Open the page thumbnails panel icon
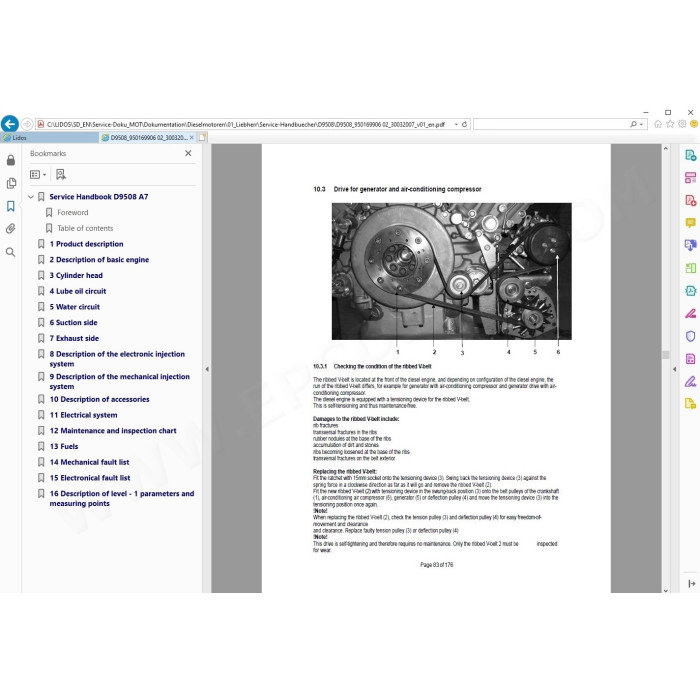 [x=11, y=183]
